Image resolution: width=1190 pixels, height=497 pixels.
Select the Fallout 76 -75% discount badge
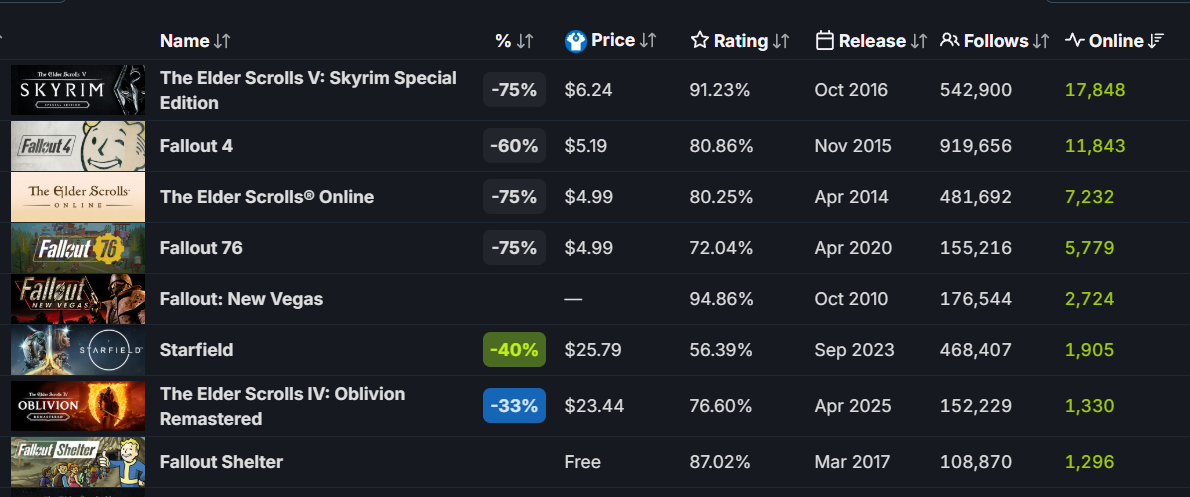pos(514,248)
